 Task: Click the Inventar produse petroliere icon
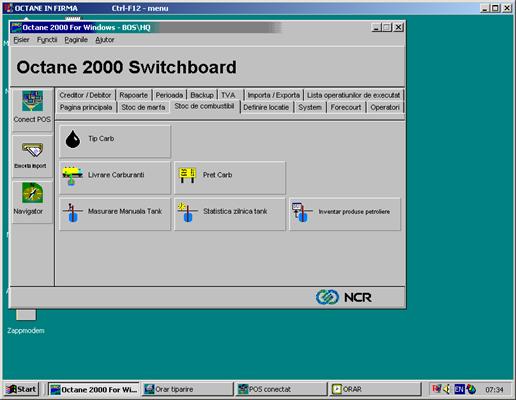point(302,212)
